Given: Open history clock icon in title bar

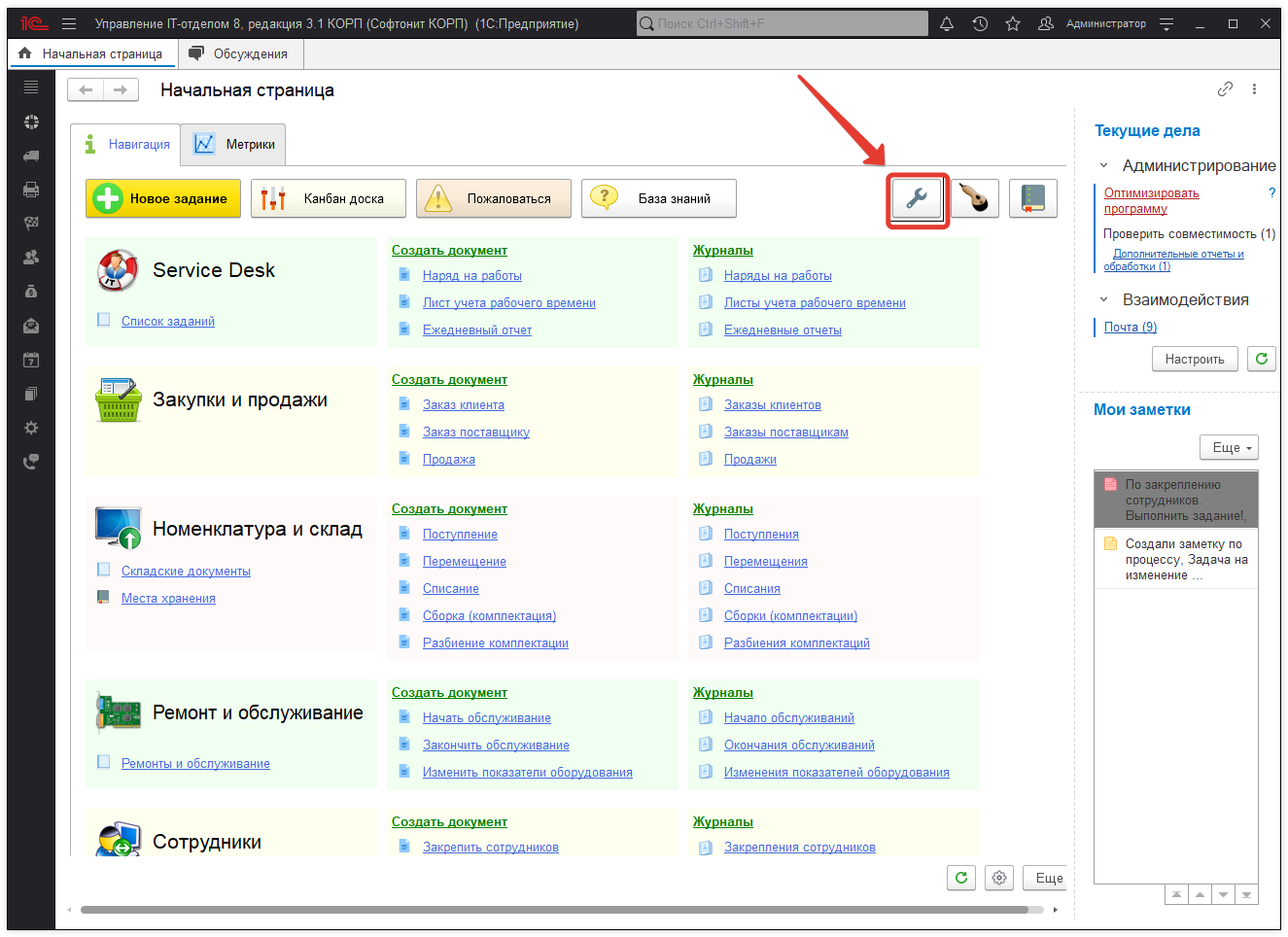Looking at the screenshot, I should pos(980,23).
